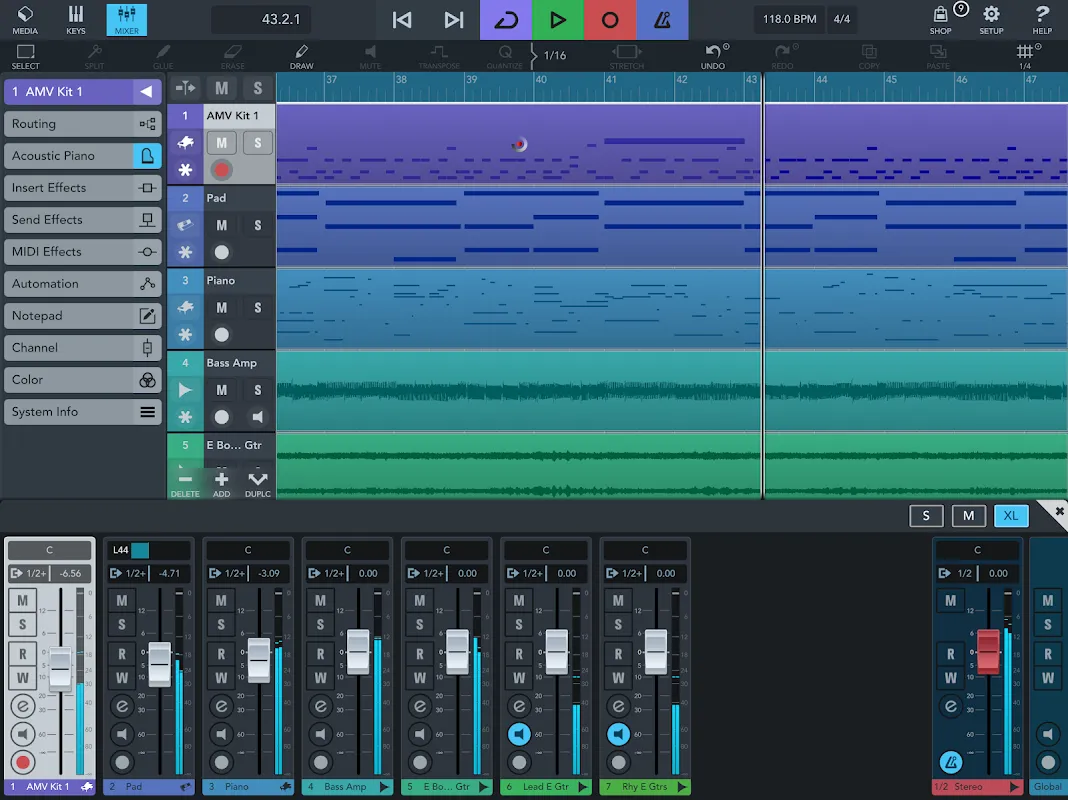The width and height of the screenshot is (1068, 800).
Task: Open the 1/16 quantize value selector
Action: click(555, 56)
